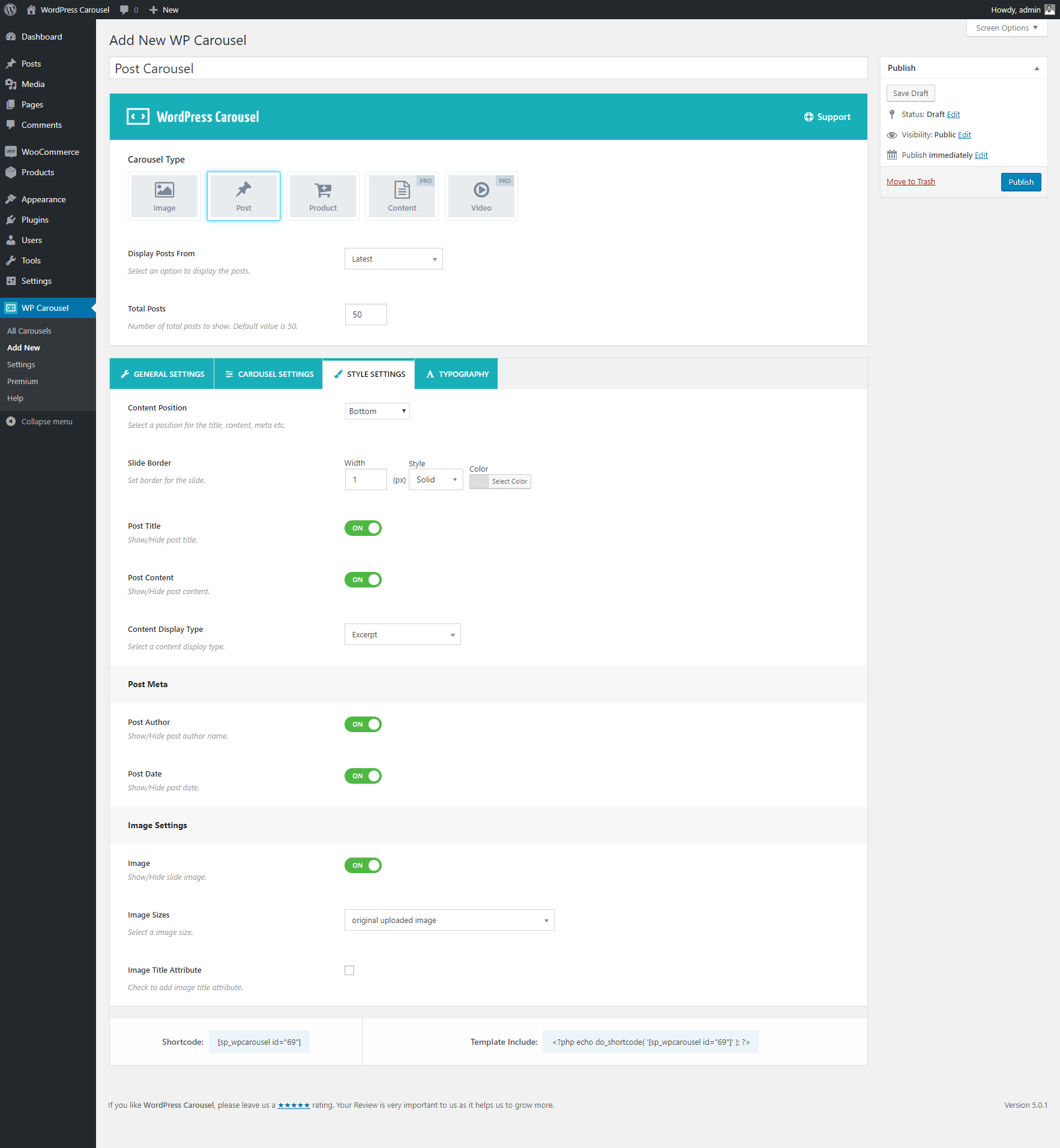Click the Move to Trash link
Viewport: 1060px width, 1148px height.
point(911,182)
